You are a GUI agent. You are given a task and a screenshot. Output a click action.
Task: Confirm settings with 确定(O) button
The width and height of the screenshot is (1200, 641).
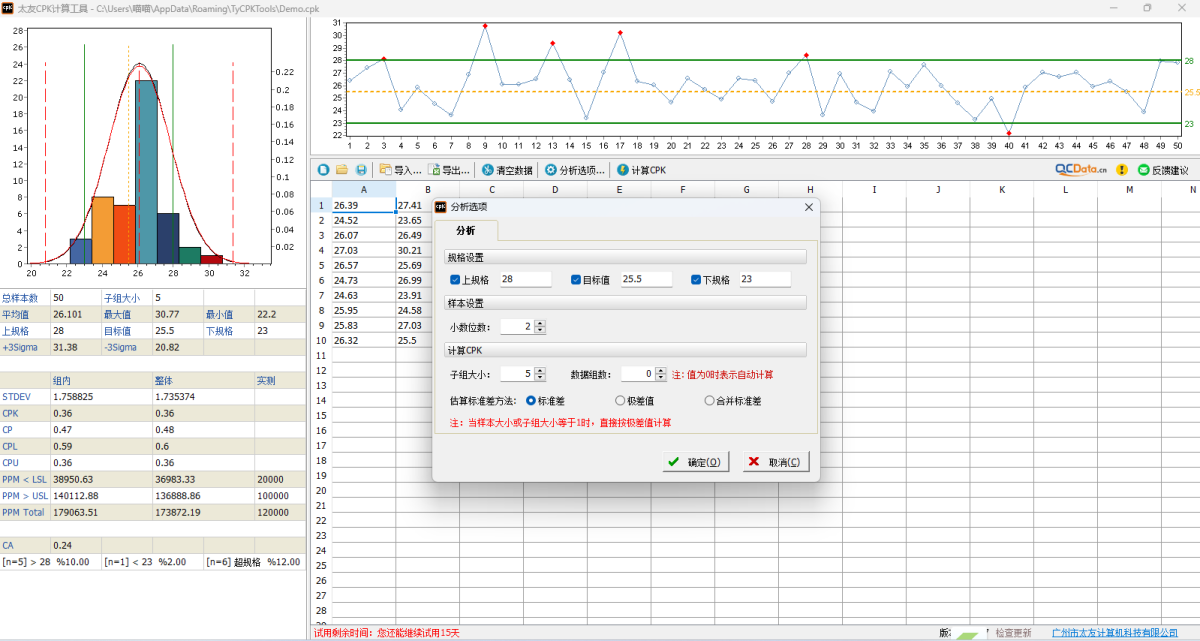tap(696, 462)
